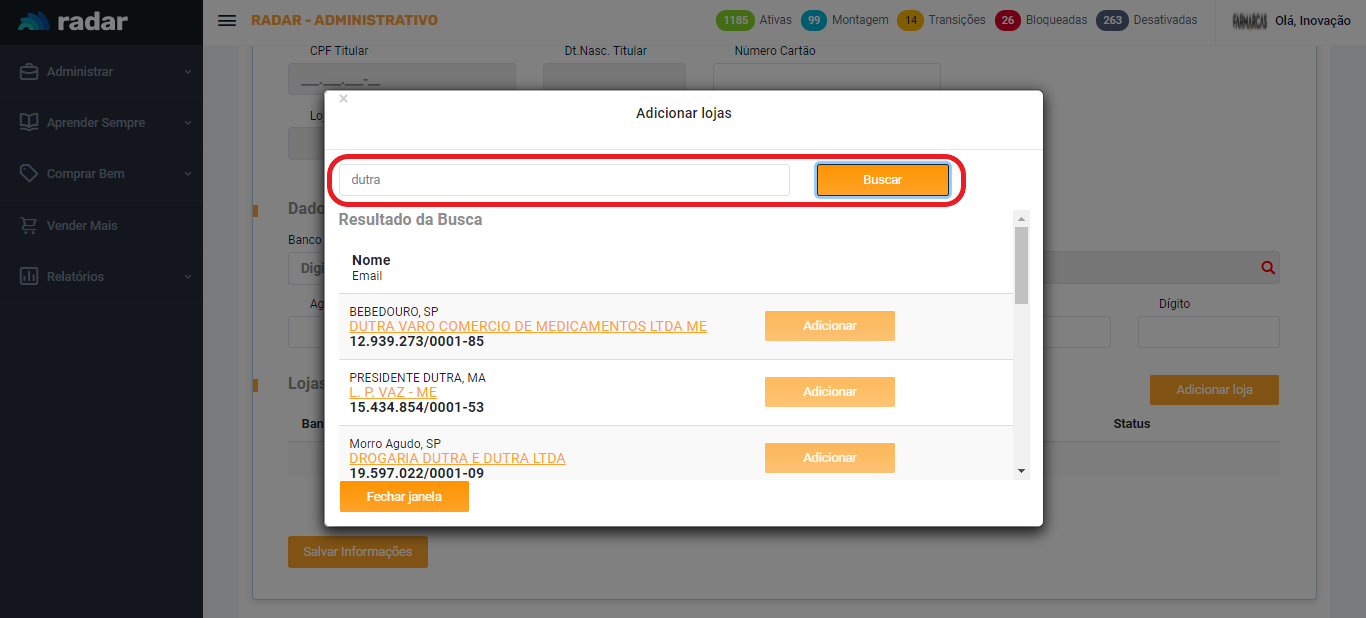The width and height of the screenshot is (1366, 618).
Task: Open DROGARIA DUTRA E DUTRA LTDA link
Action: point(457,459)
